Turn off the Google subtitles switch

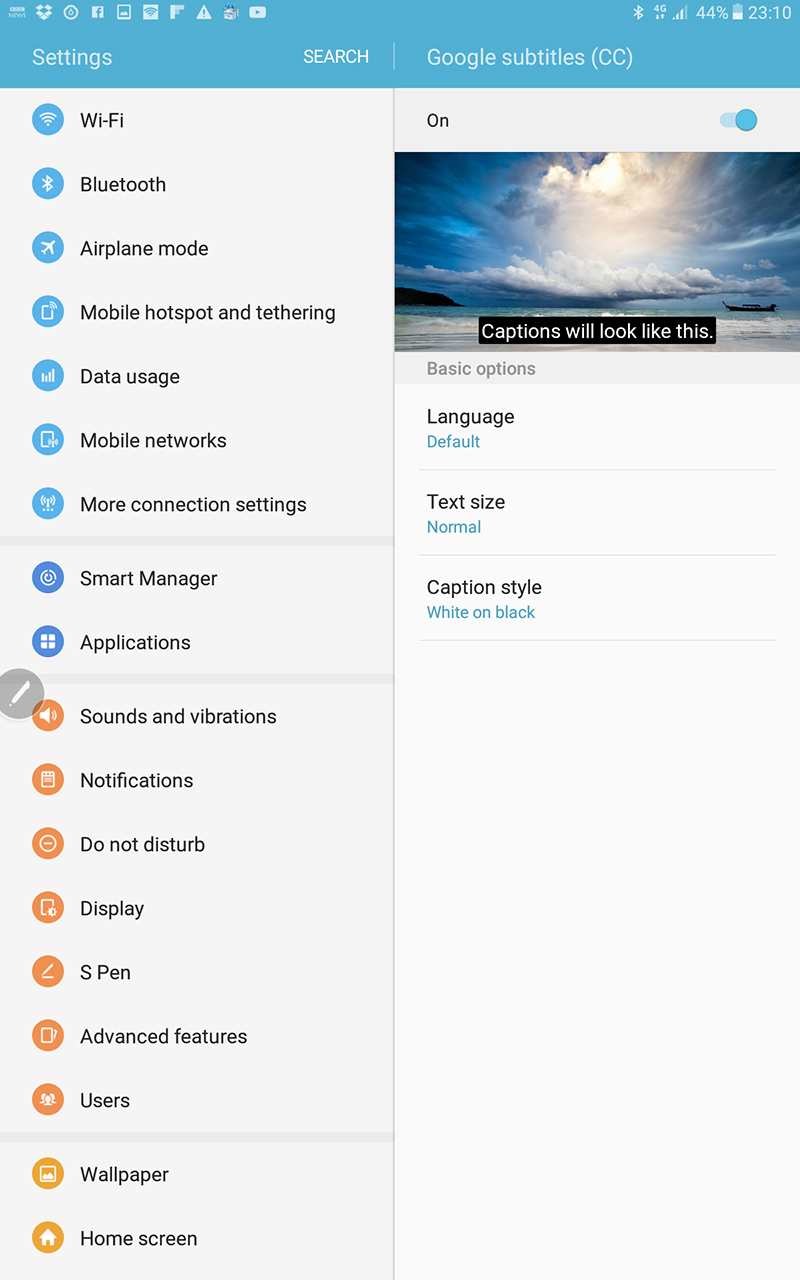tap(739, 120)
